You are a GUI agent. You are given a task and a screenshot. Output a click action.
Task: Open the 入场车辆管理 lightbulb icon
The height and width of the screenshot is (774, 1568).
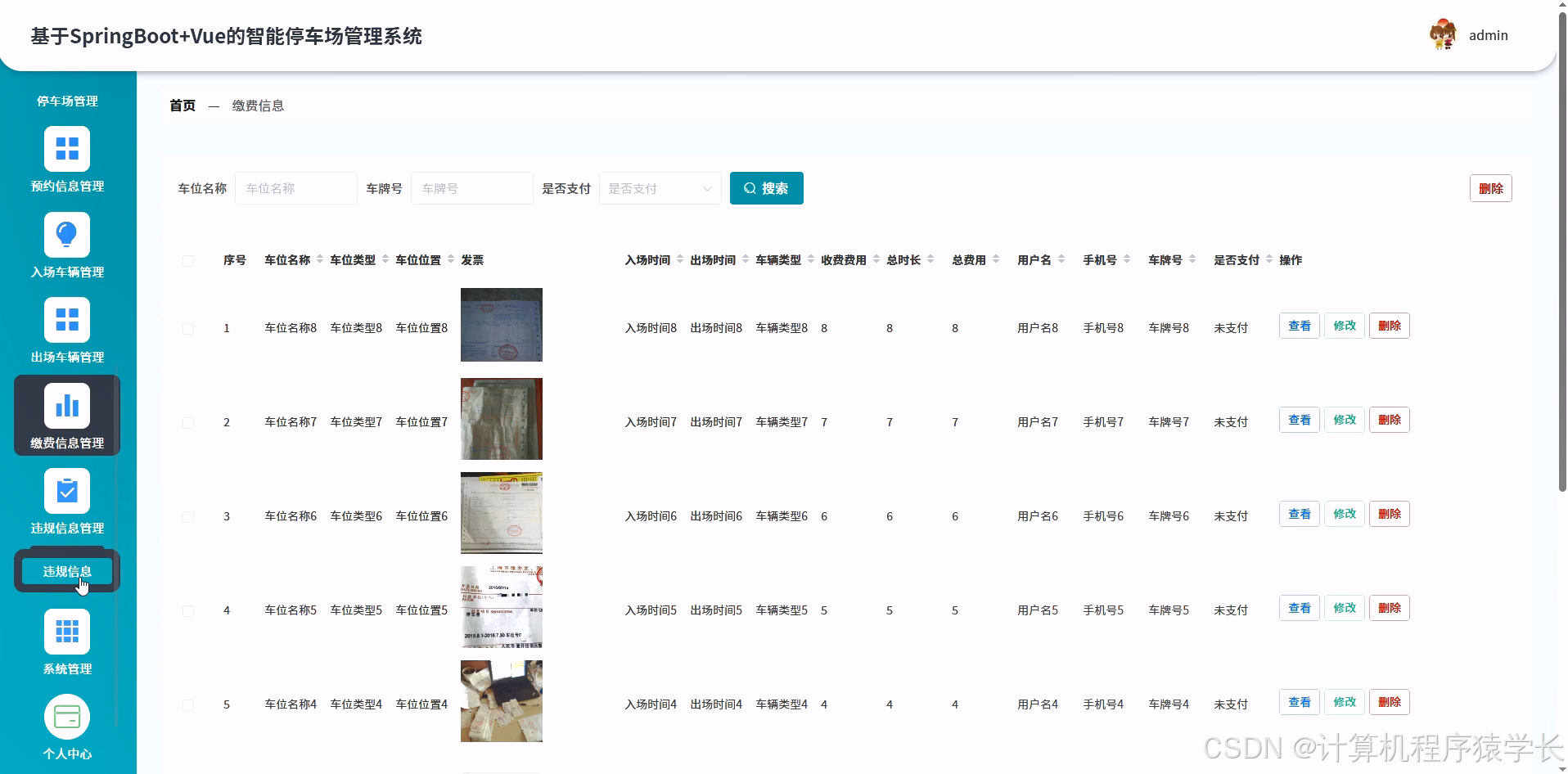(67, 235)
